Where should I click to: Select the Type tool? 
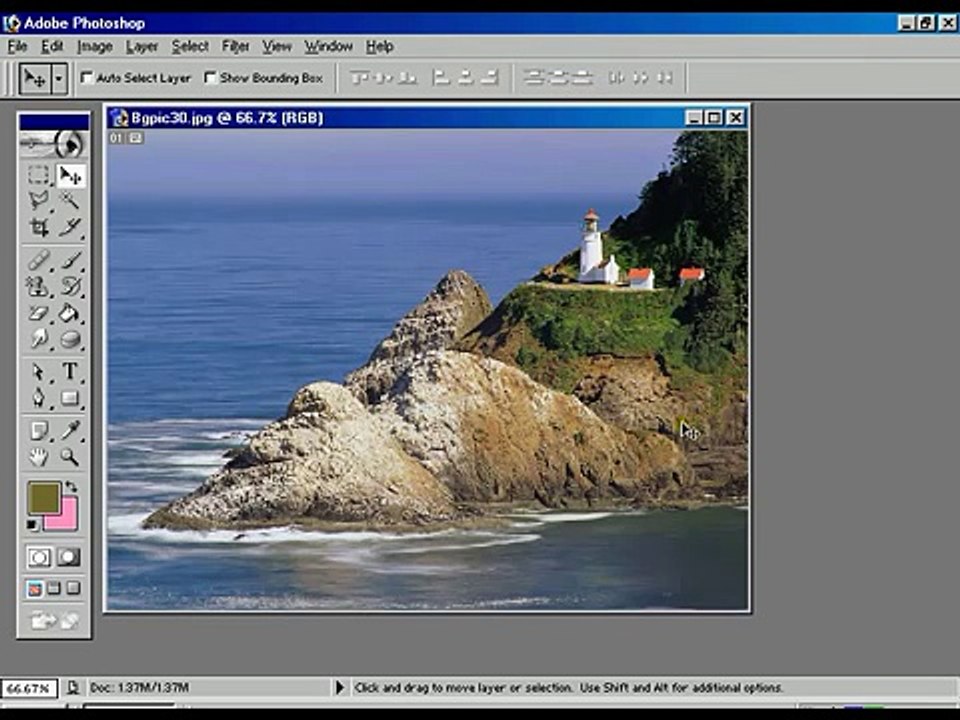click(70, 372)
